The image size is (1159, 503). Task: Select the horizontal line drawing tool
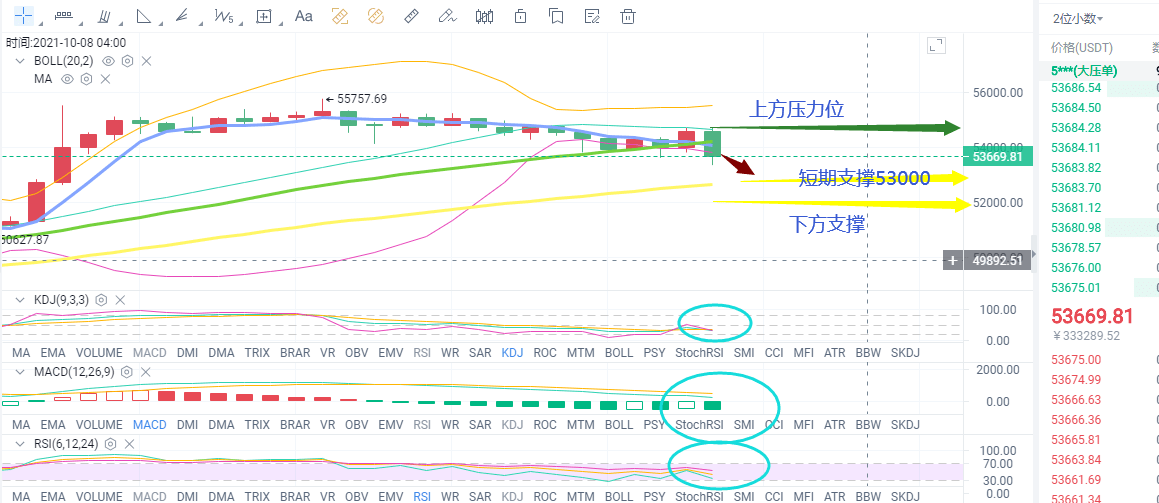click(64, 15)
